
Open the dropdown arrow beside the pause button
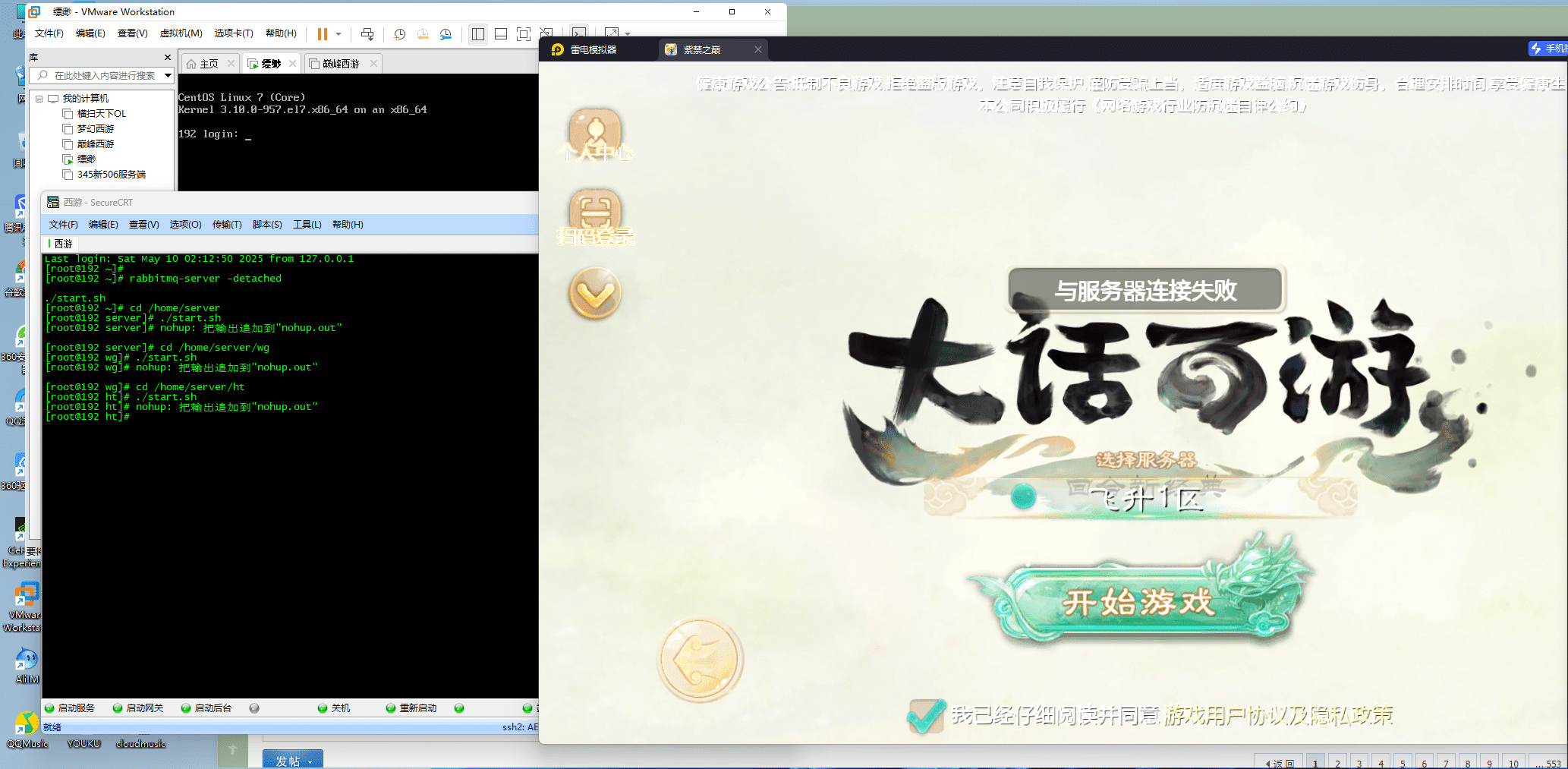coord(338,34)
